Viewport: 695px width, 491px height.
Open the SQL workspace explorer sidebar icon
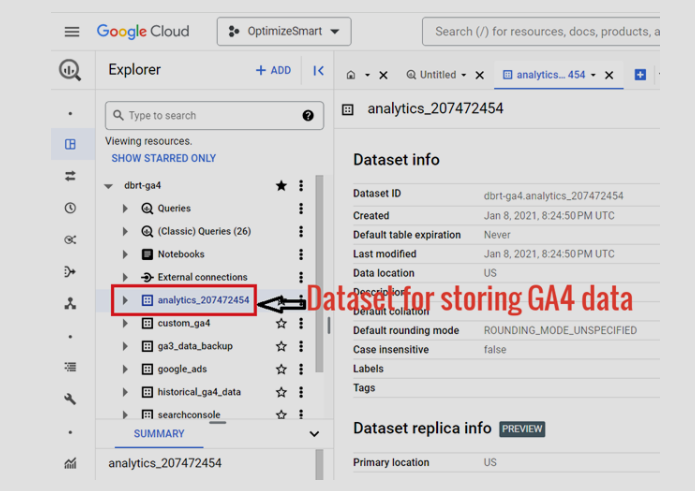coord(70,144)
